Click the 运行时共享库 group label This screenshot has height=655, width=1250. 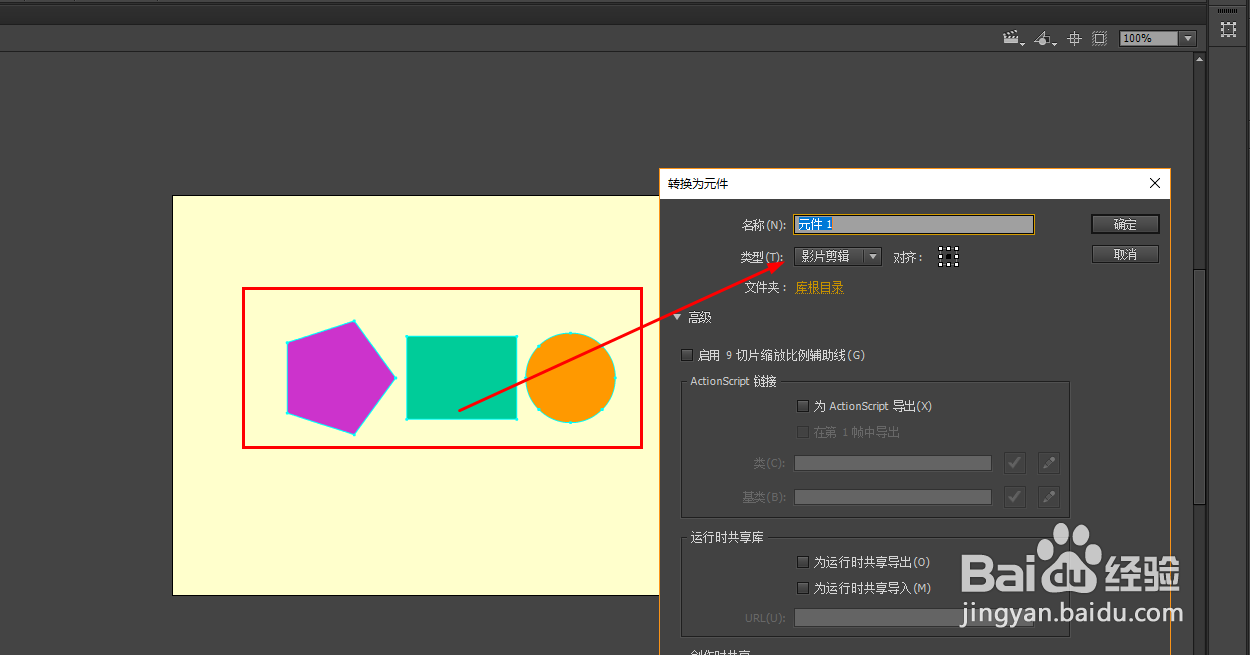point(727,537)
